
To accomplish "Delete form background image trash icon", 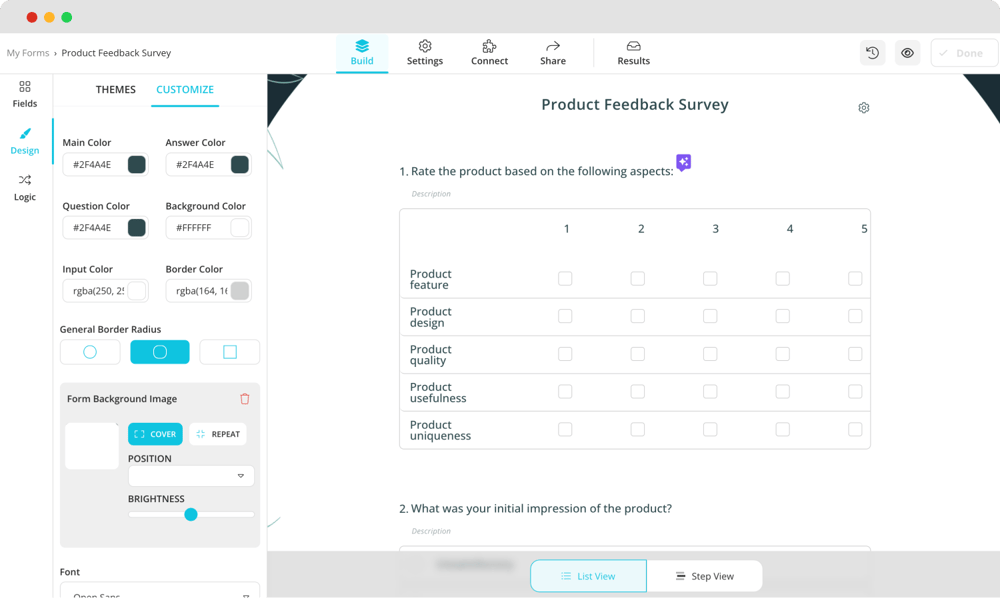I will [245, 399].
